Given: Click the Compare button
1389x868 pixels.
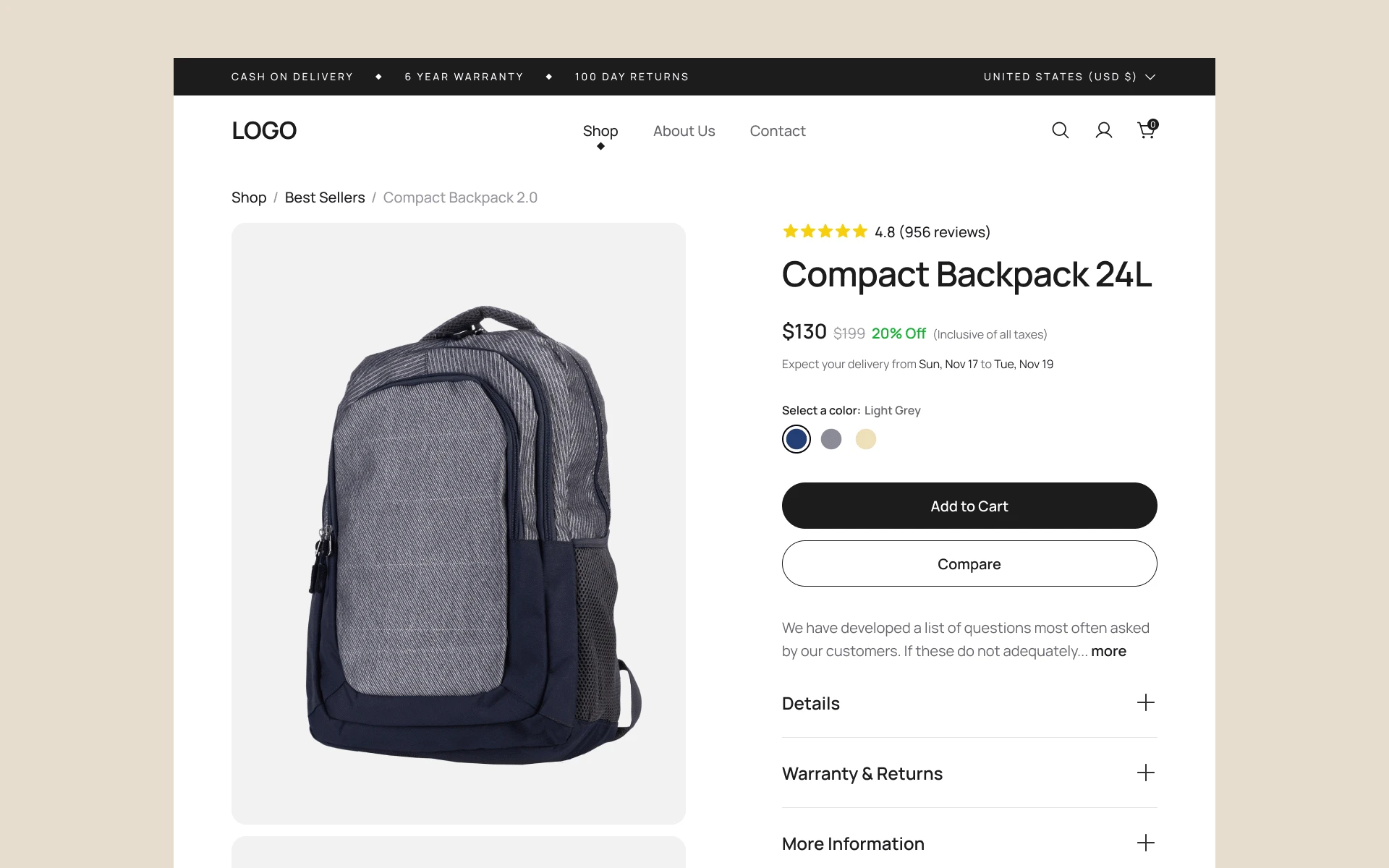Looking at the screenshot, I should 969,563.
